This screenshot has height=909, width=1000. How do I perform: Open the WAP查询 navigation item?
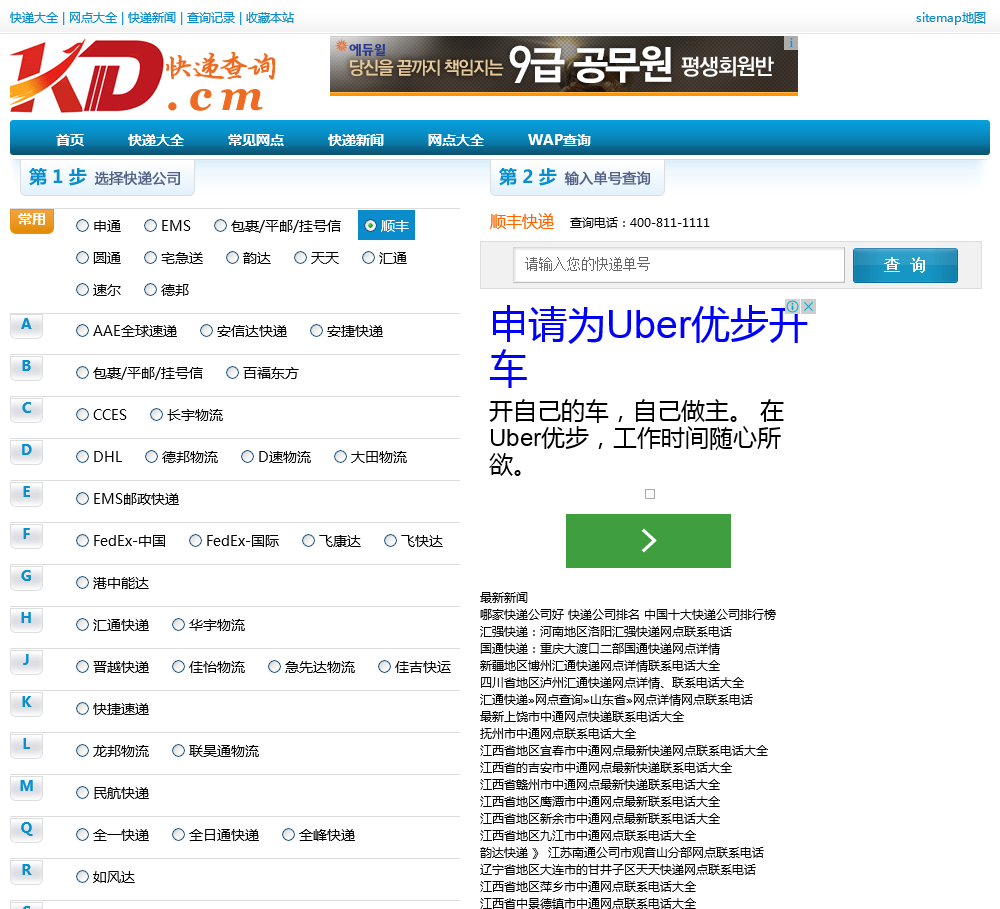(x=559, y=140)
